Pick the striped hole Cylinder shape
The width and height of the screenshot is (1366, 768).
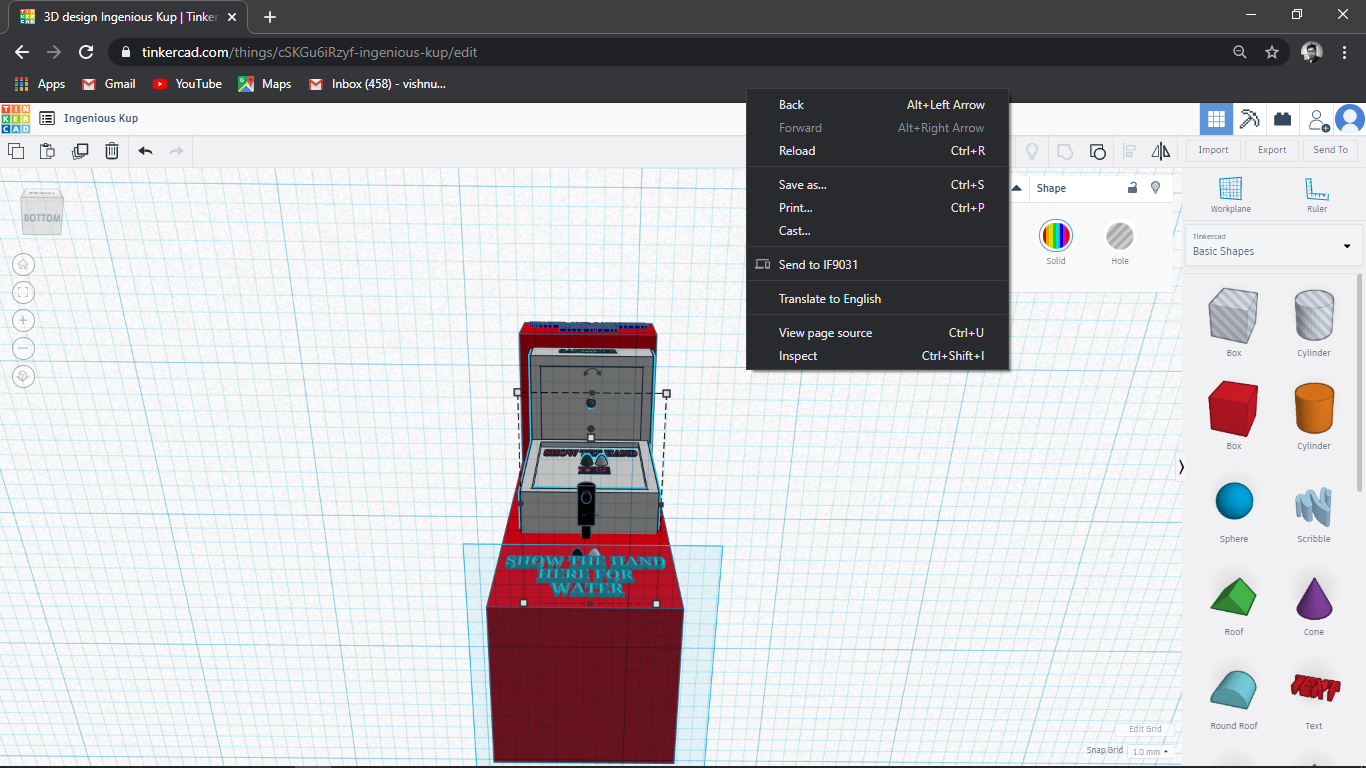point(1314,316)
